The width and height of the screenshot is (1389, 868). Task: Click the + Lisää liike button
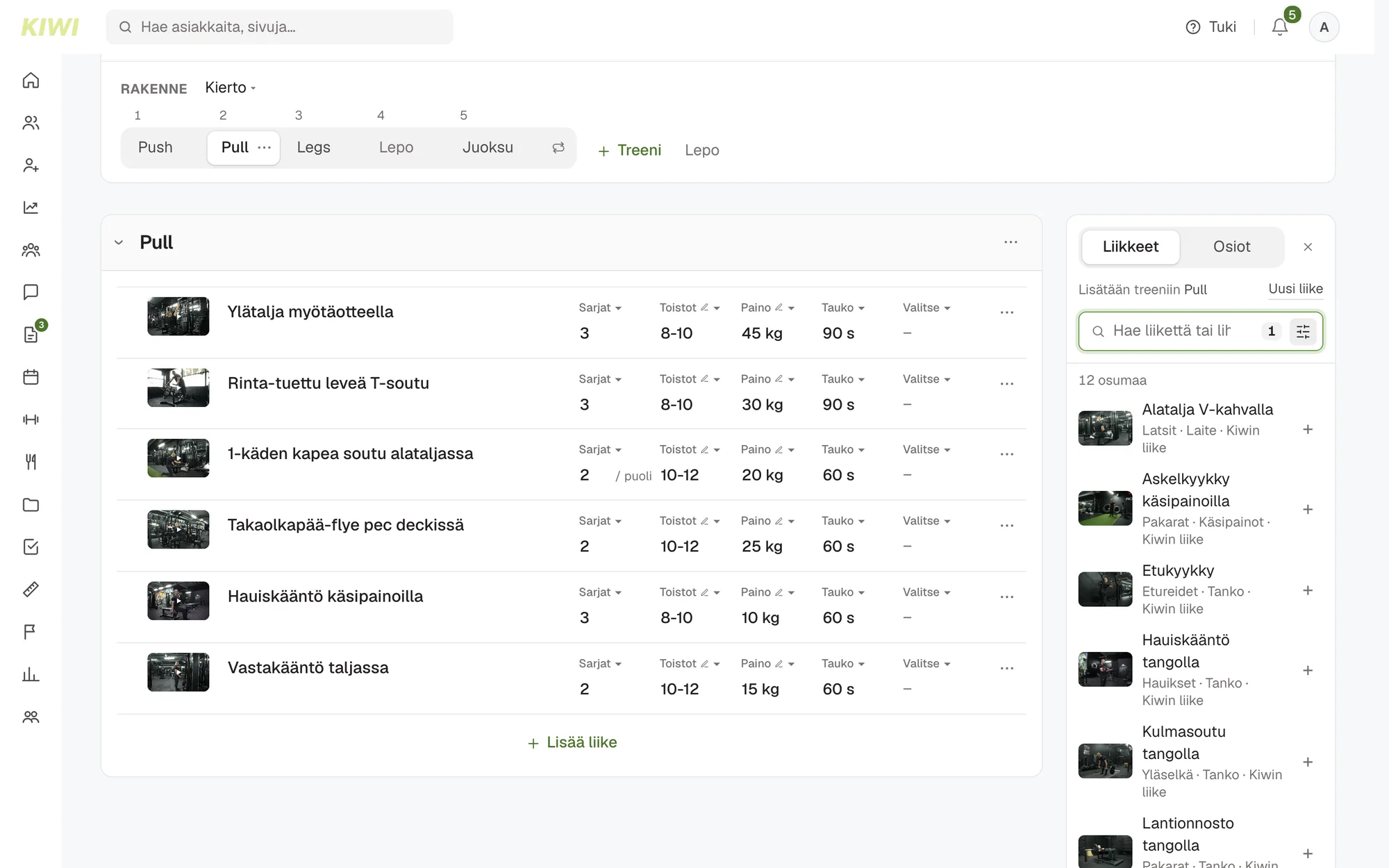[572, 742]
